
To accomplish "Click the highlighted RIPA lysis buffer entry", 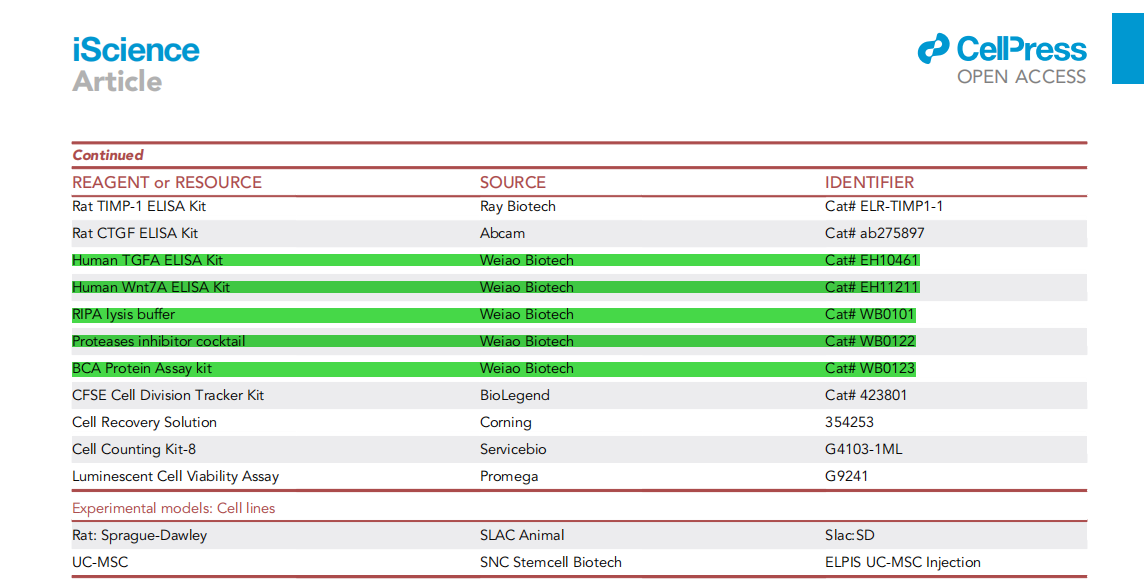I will pyautogui.click(x=123, y=314).
